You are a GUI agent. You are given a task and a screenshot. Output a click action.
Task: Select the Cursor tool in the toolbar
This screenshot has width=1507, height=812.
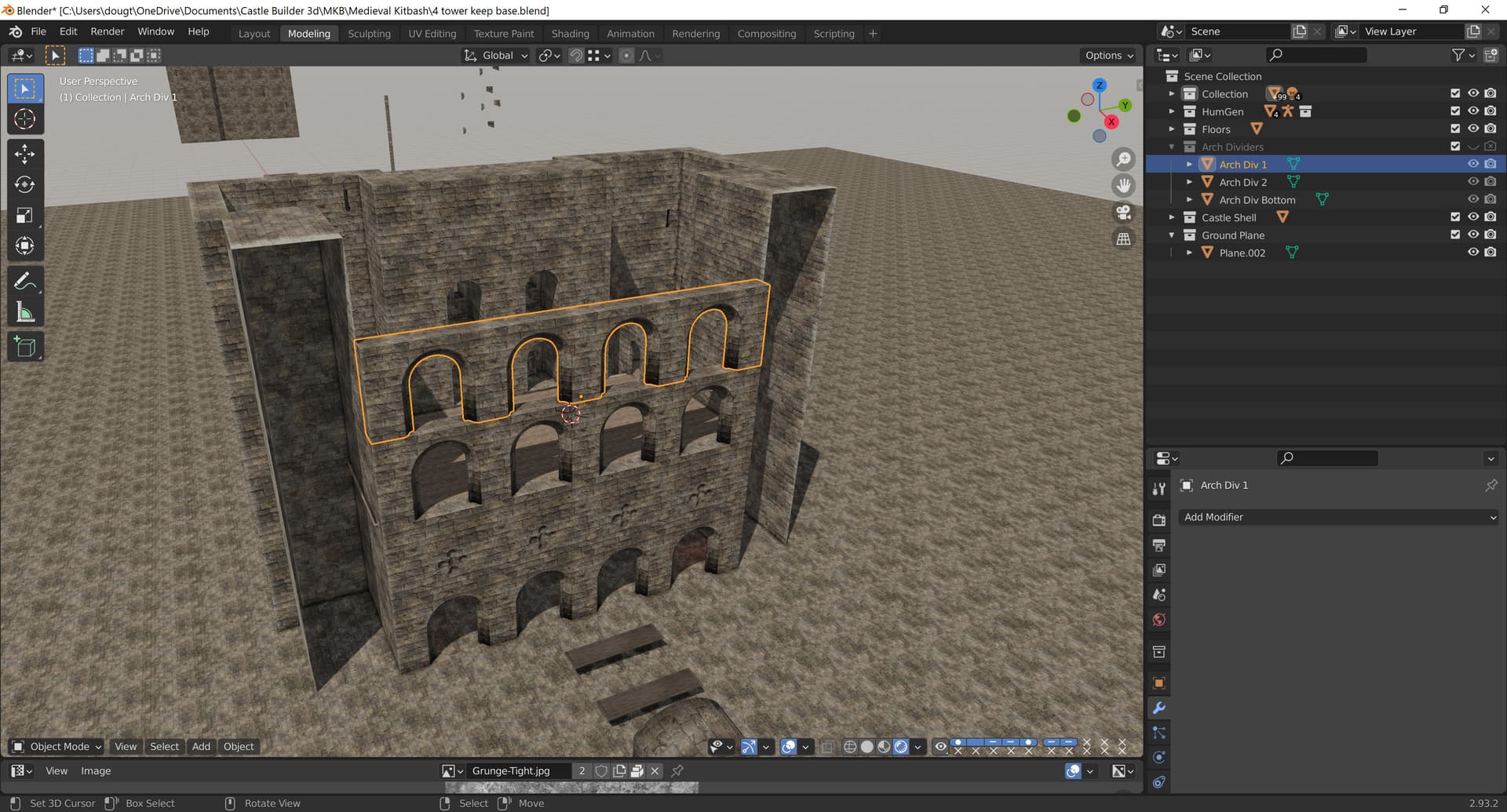(25, 118)
